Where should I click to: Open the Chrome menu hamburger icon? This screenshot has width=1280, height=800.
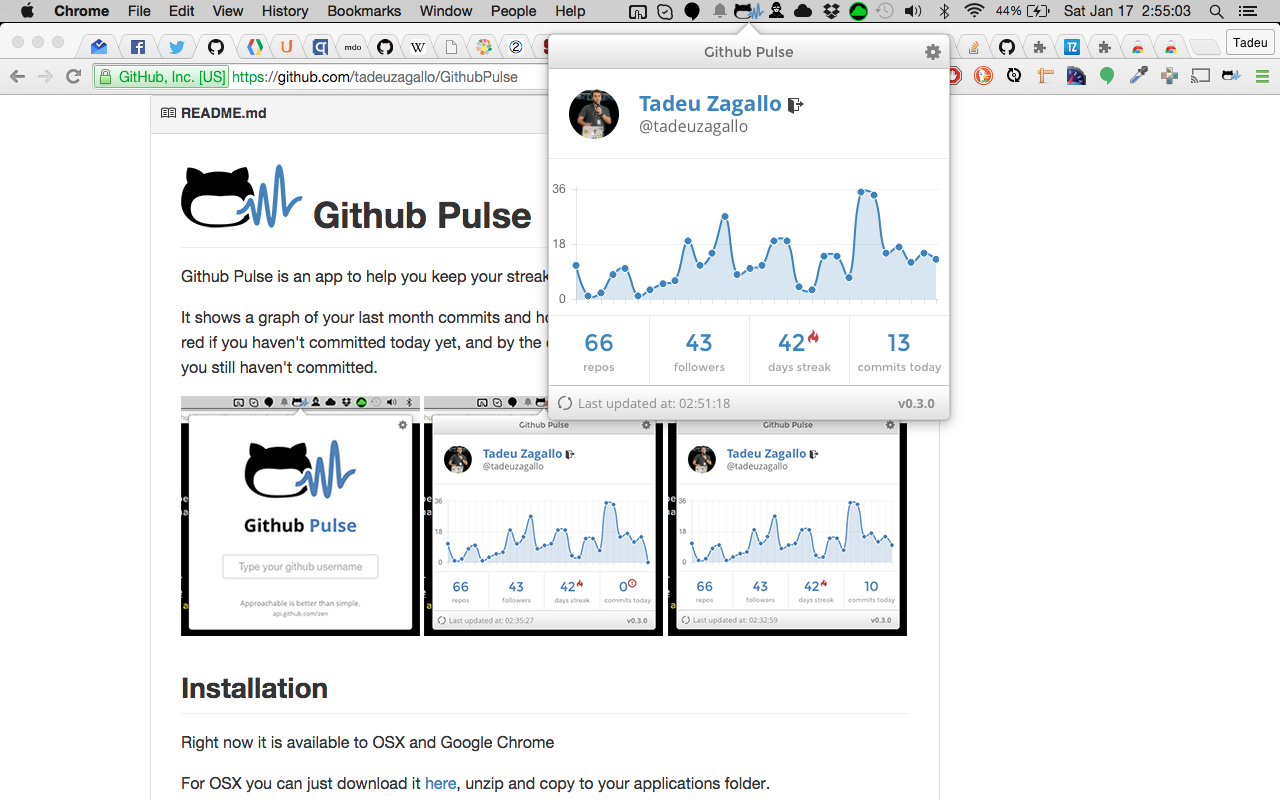coord(1264,76)
